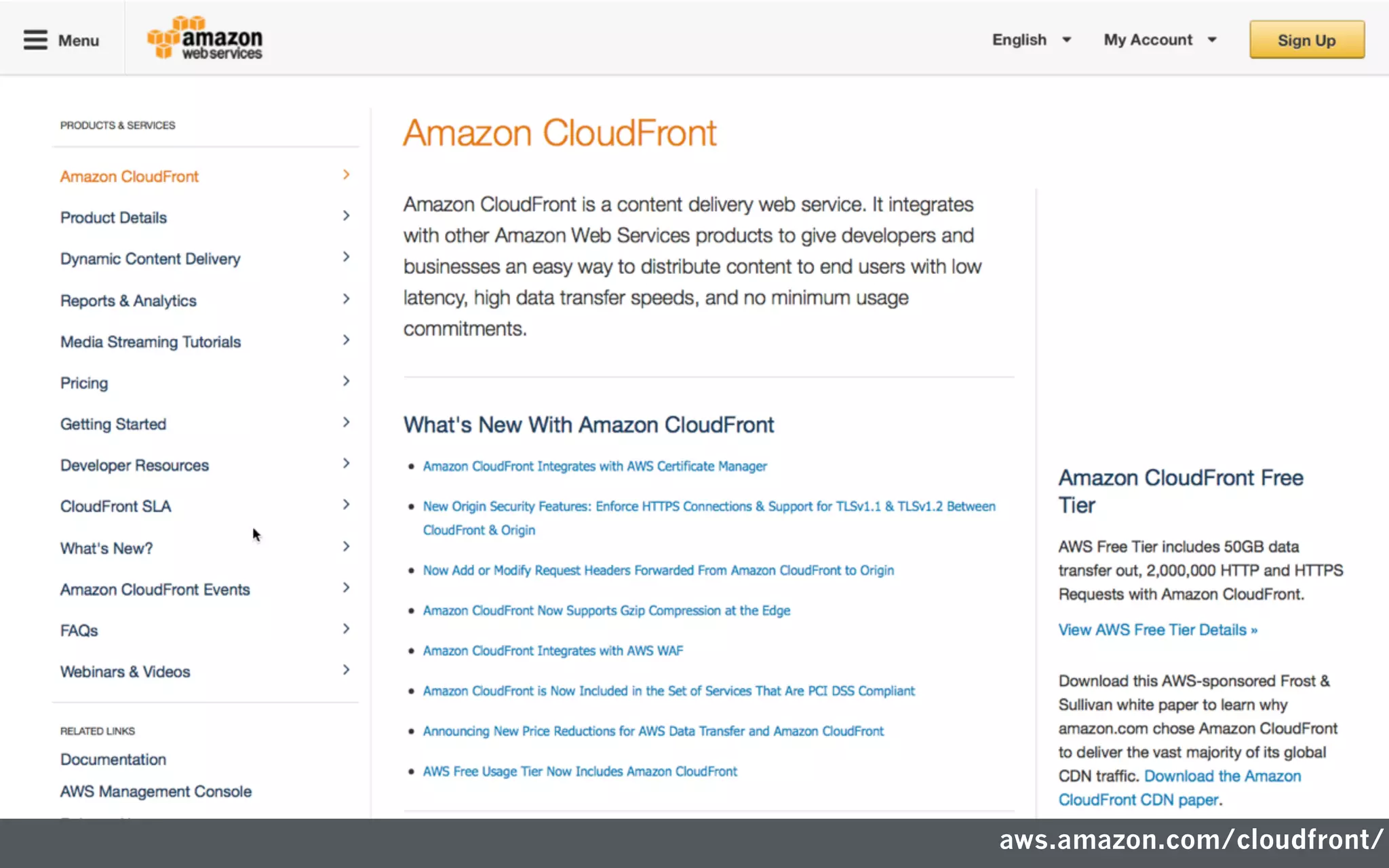1389x868 pixels.
Task: View CloudFront SLA page
Action: coord(115,507)
